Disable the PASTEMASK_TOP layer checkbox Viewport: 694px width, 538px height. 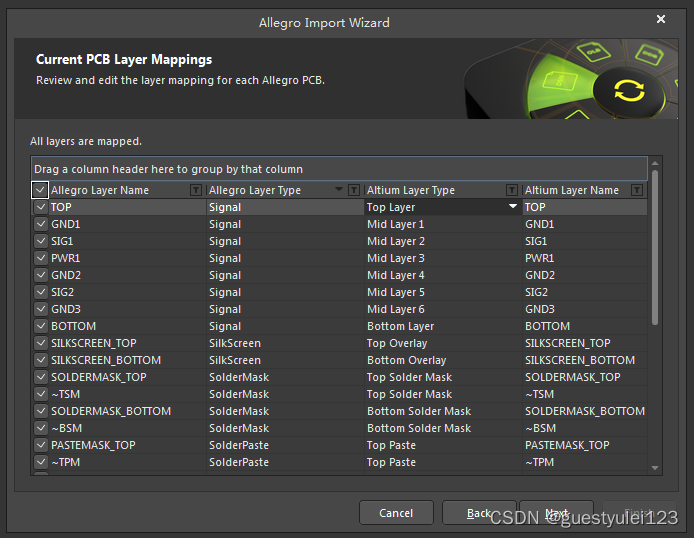click(x=40, y=445)
